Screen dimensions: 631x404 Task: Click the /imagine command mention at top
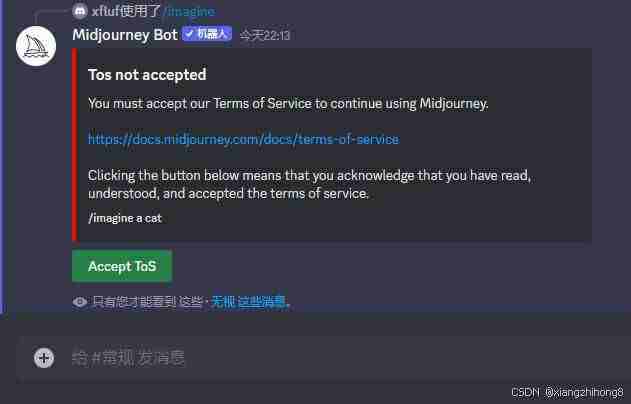click(189, 11)
